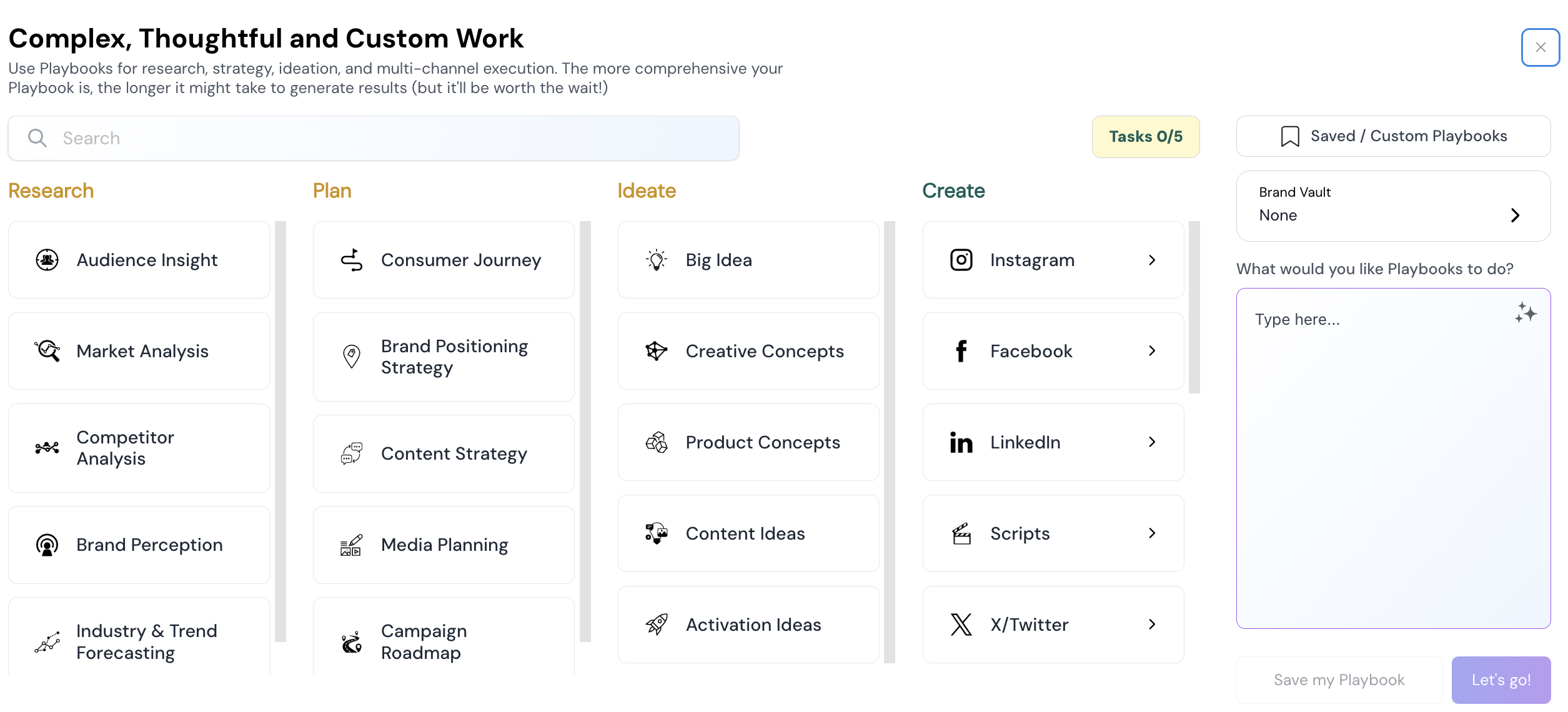Click the Consumer Journey route icon
1568x712 pixels.
point(352,260)
